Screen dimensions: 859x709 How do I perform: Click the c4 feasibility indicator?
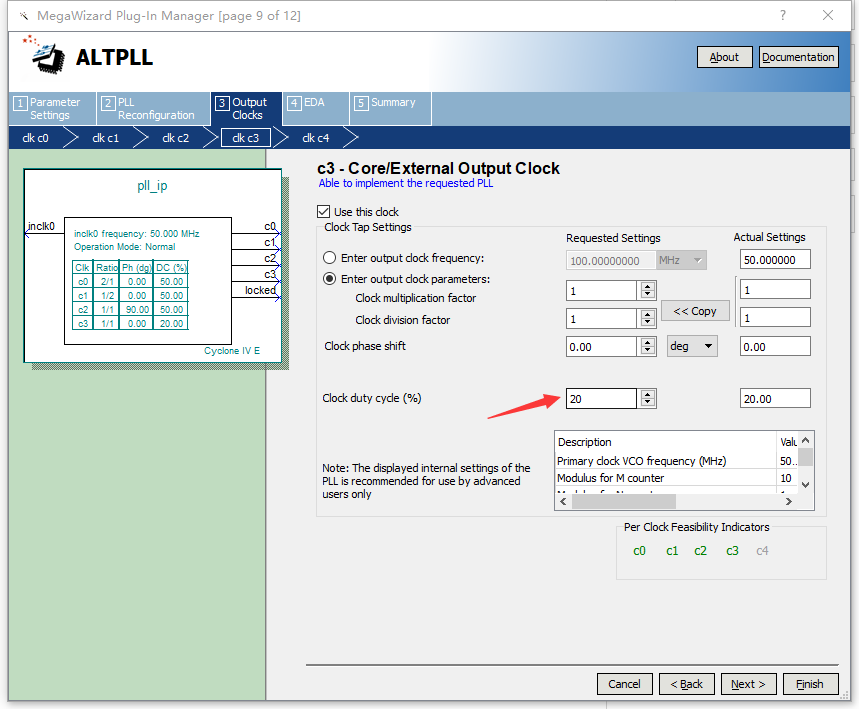(x=763, y=551)
